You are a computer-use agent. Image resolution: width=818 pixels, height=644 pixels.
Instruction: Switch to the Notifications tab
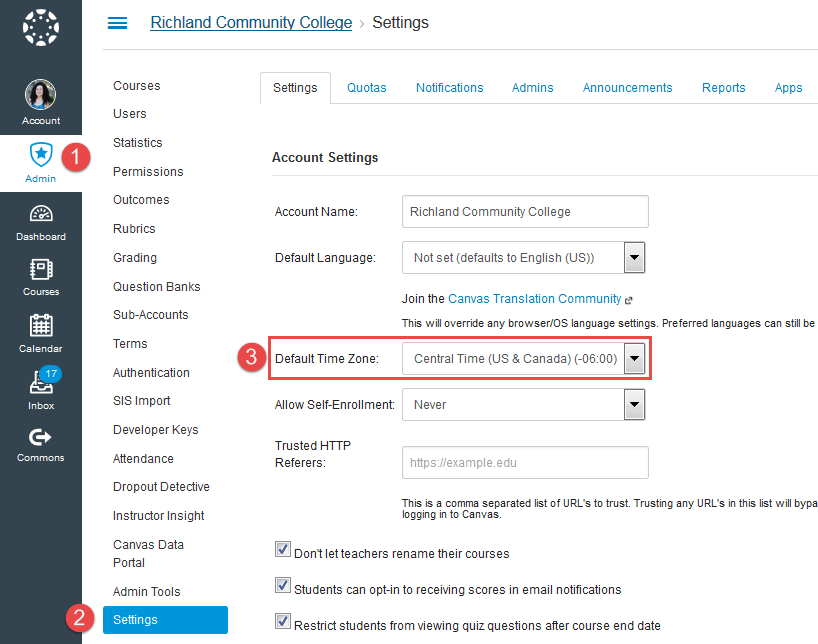(x=450, y=88)
